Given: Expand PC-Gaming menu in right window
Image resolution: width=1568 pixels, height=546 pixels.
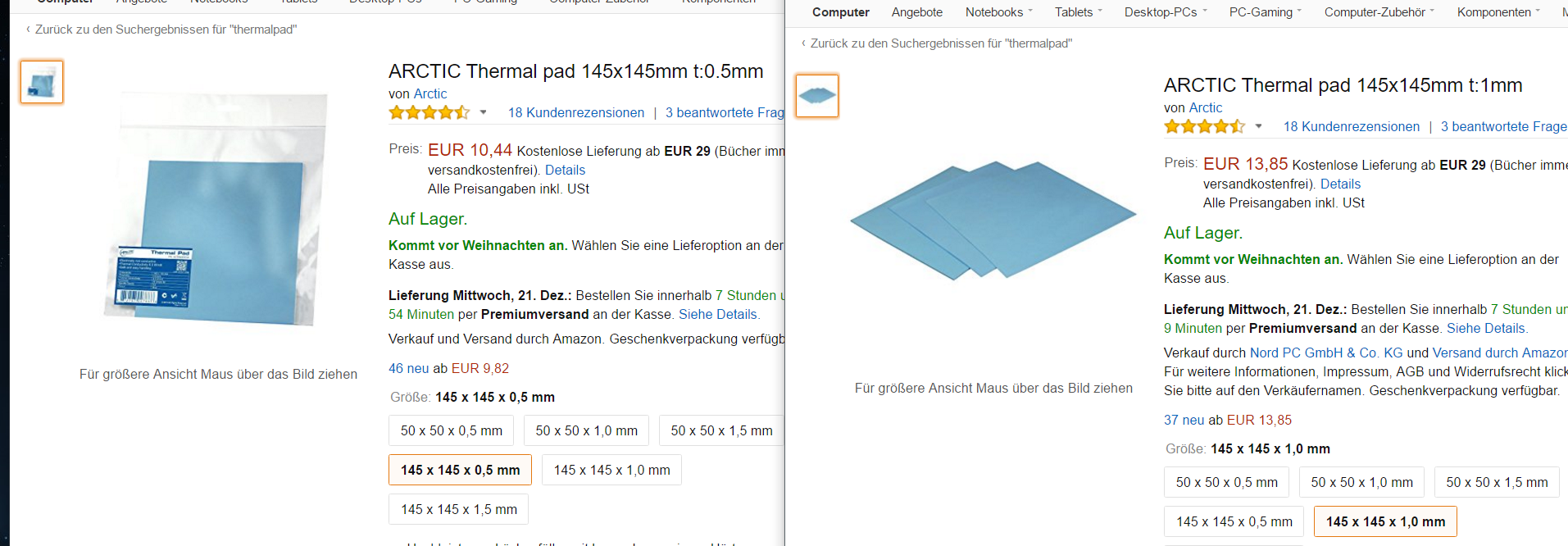Looking at the screenshot, I should [x=1266, y=12].
